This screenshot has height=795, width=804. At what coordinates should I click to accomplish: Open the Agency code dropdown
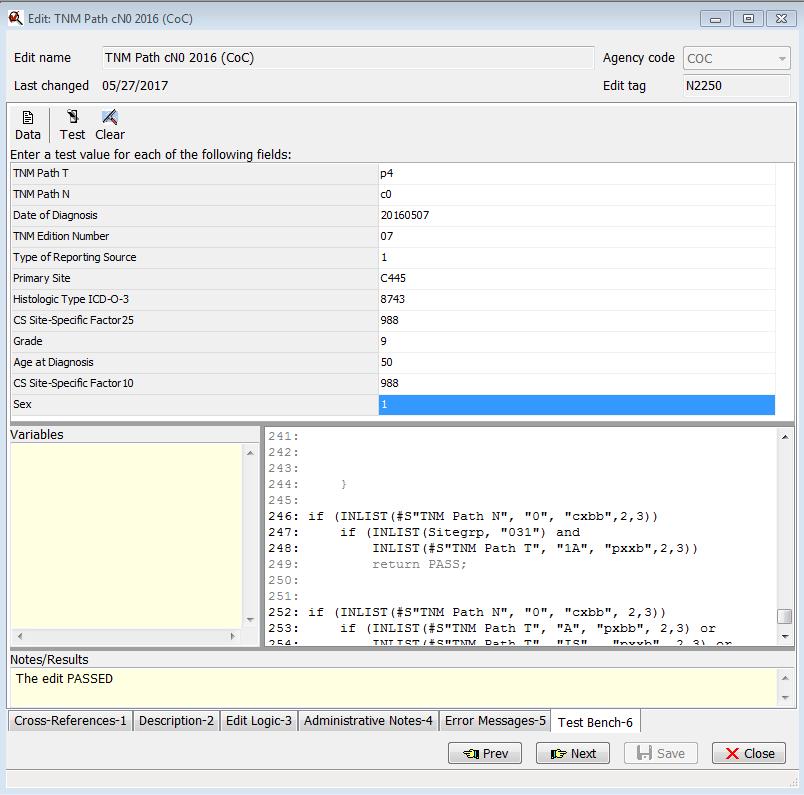[x=736, y=58]
